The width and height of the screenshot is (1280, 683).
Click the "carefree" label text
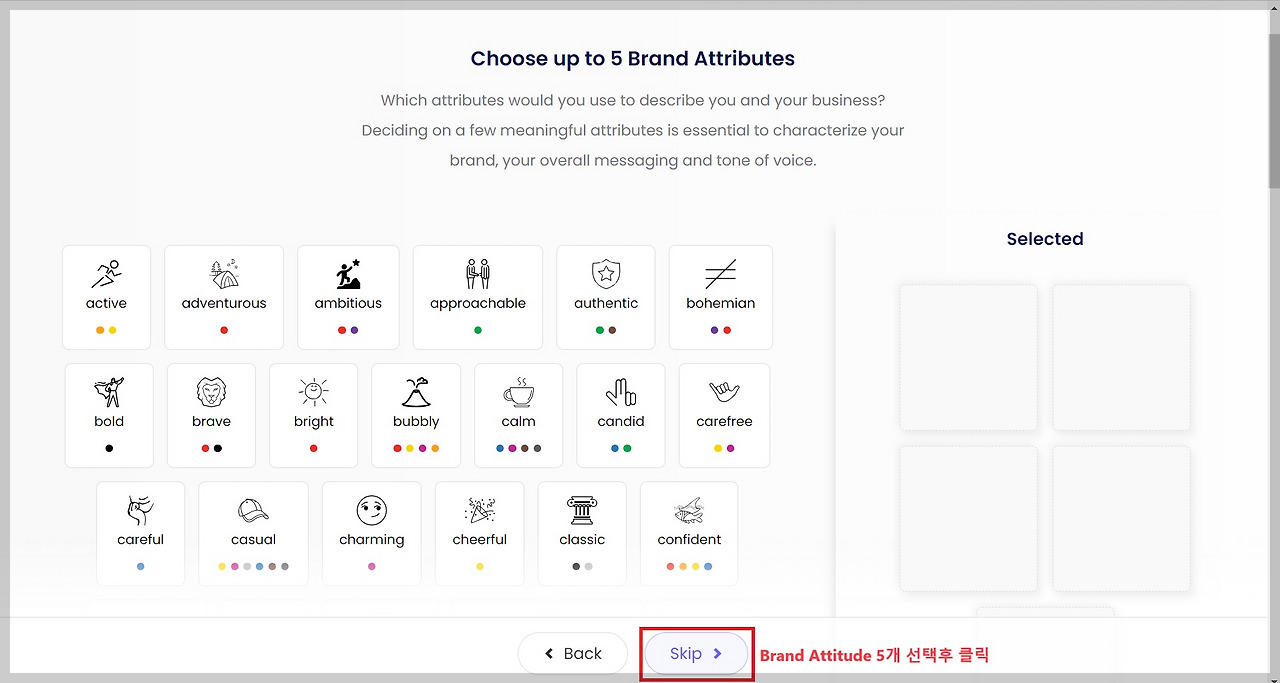724,421
